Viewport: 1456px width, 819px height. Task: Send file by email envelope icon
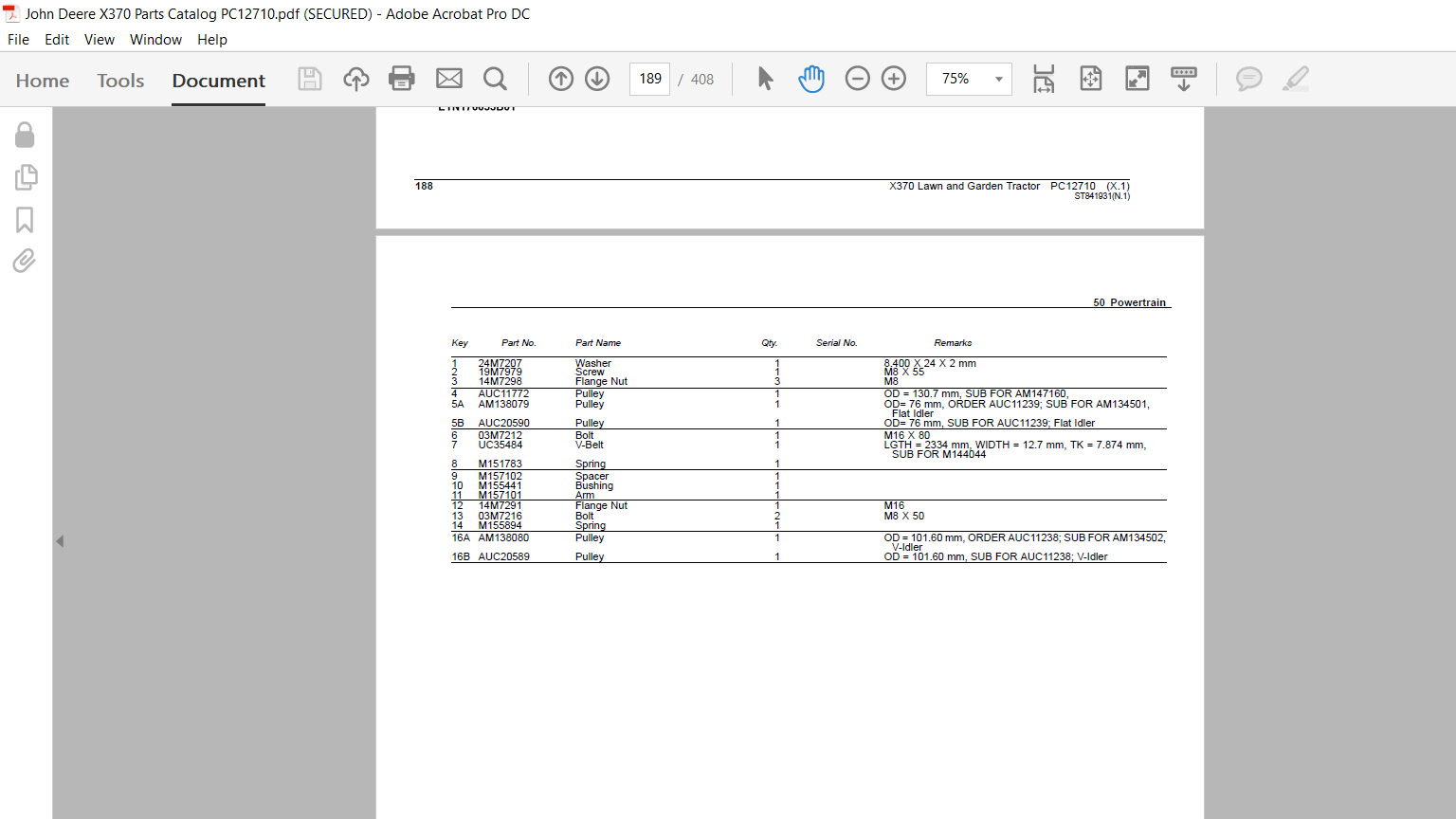[x=449, y=79]
